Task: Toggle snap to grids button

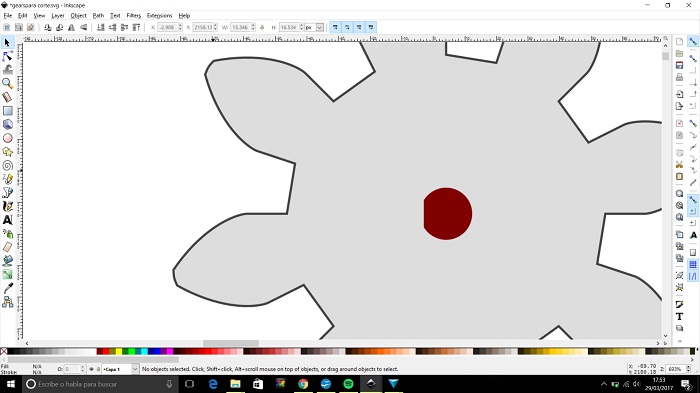Action: 693,264
